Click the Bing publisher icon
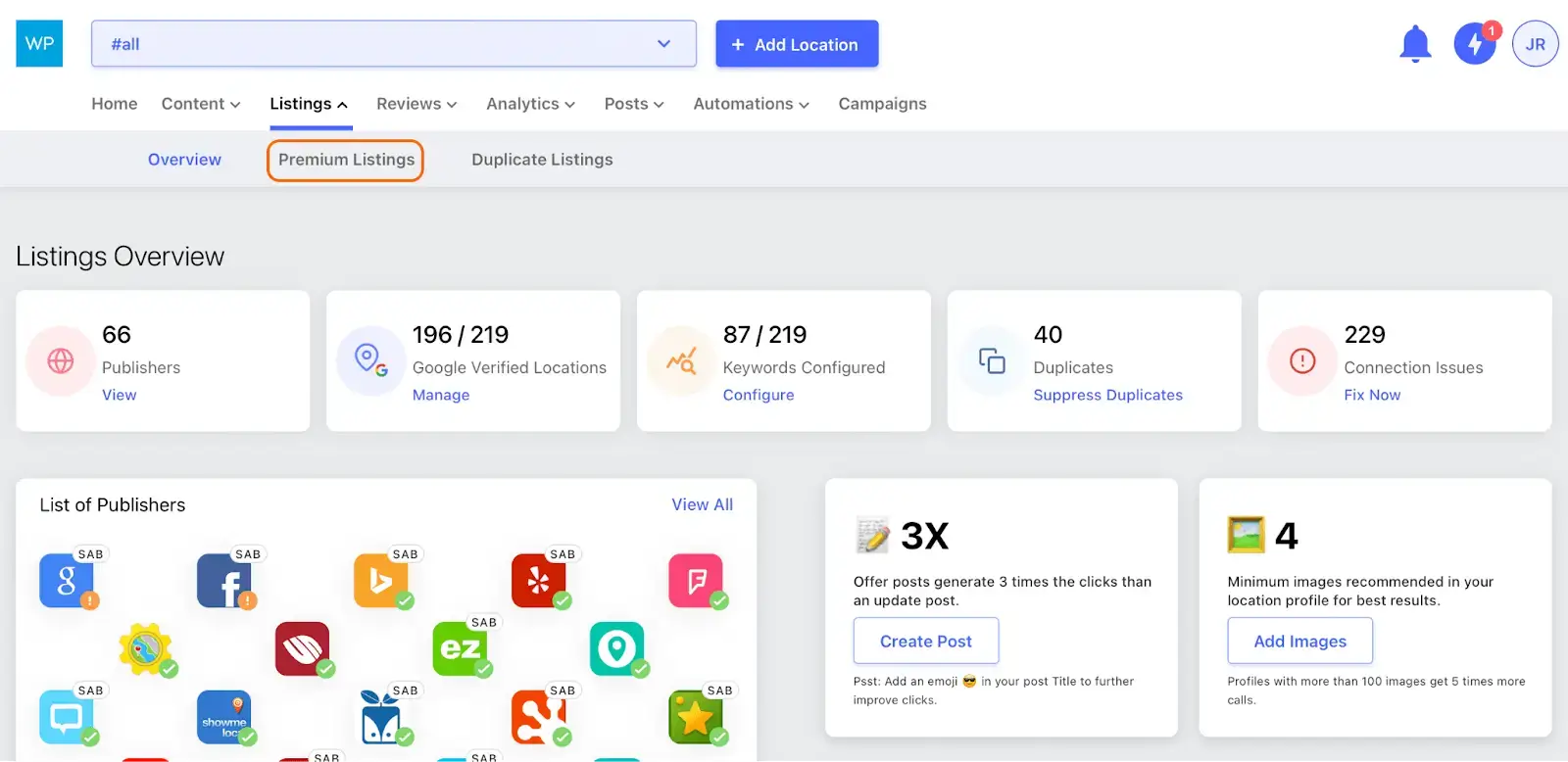Screen dimensions: 1568x762 tap(381, 581)
